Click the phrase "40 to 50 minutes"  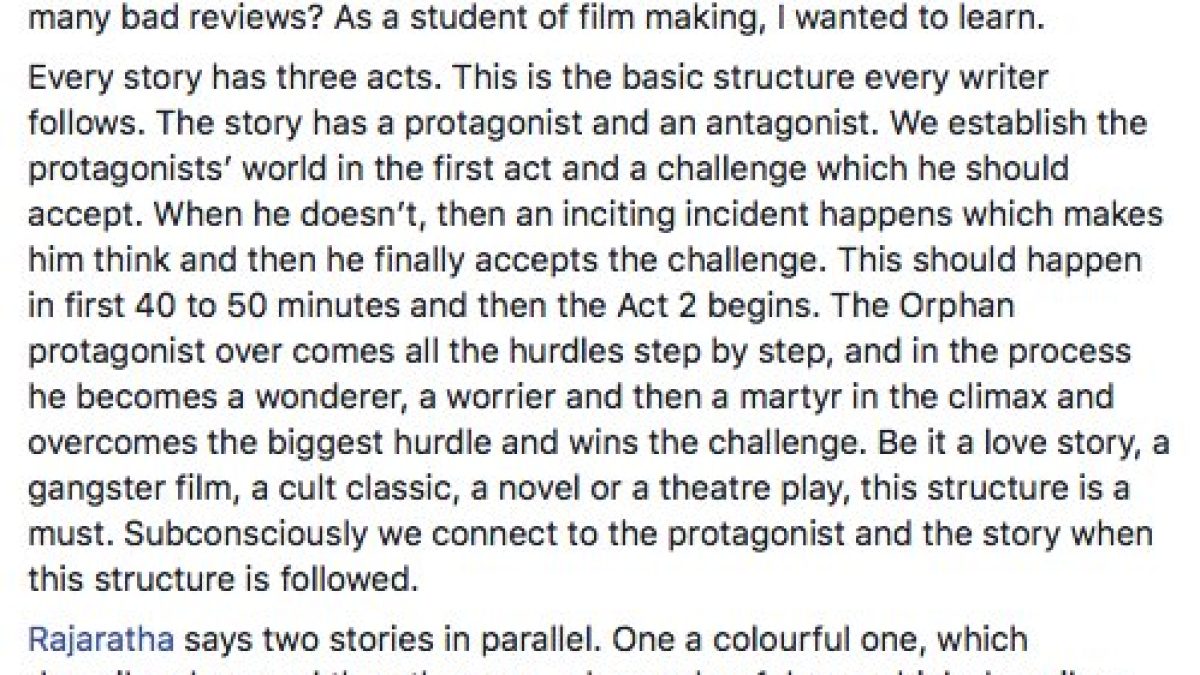coord(213,306)
